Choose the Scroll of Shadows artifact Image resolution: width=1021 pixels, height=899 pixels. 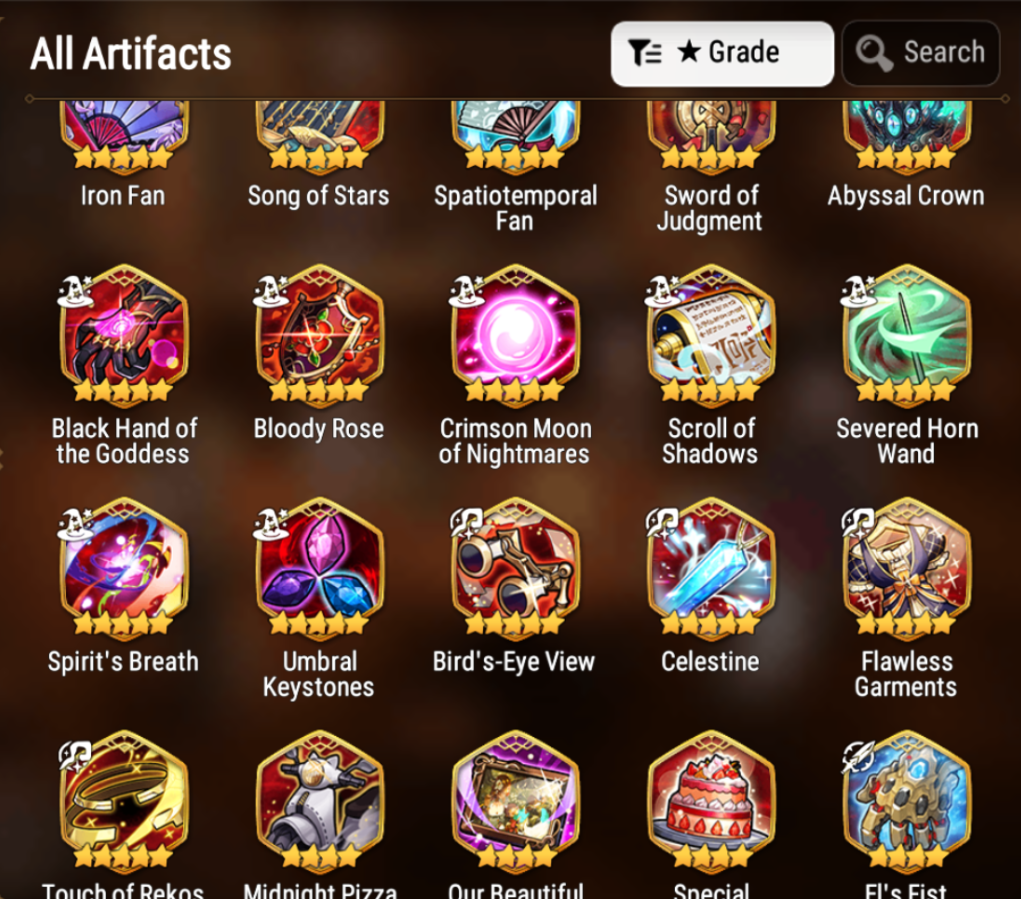[710, 335]
